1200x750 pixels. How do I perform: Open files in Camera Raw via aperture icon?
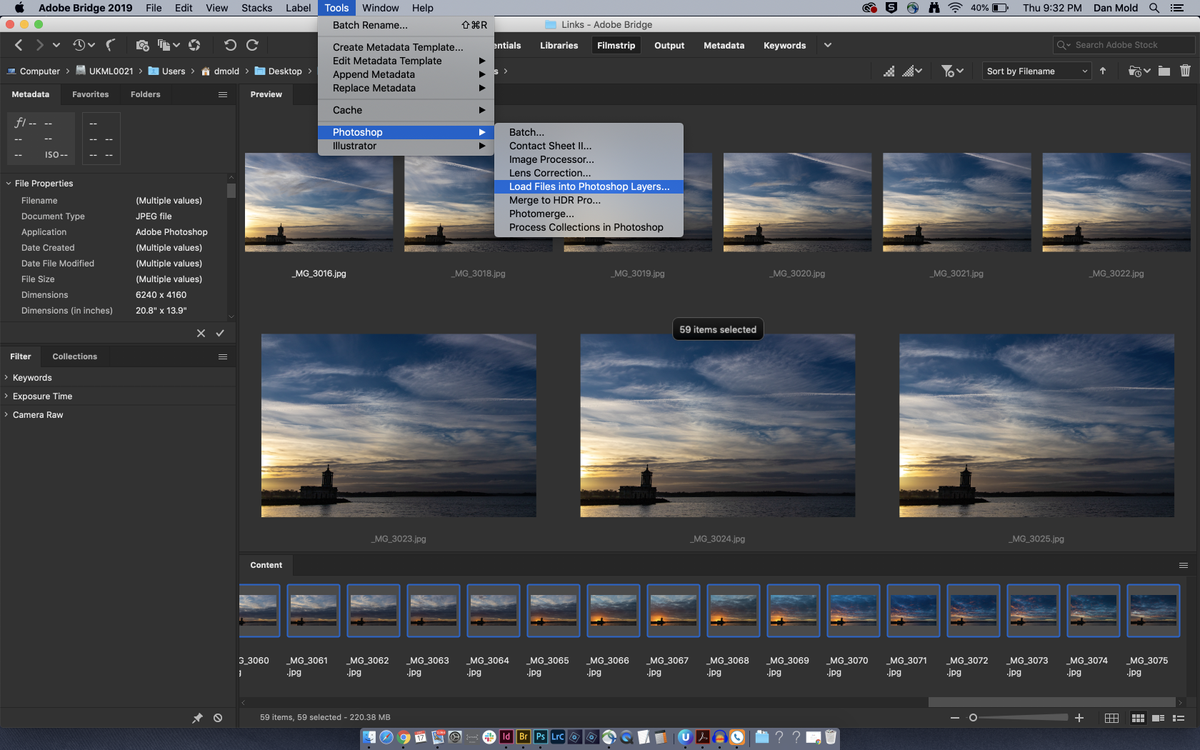196,45
